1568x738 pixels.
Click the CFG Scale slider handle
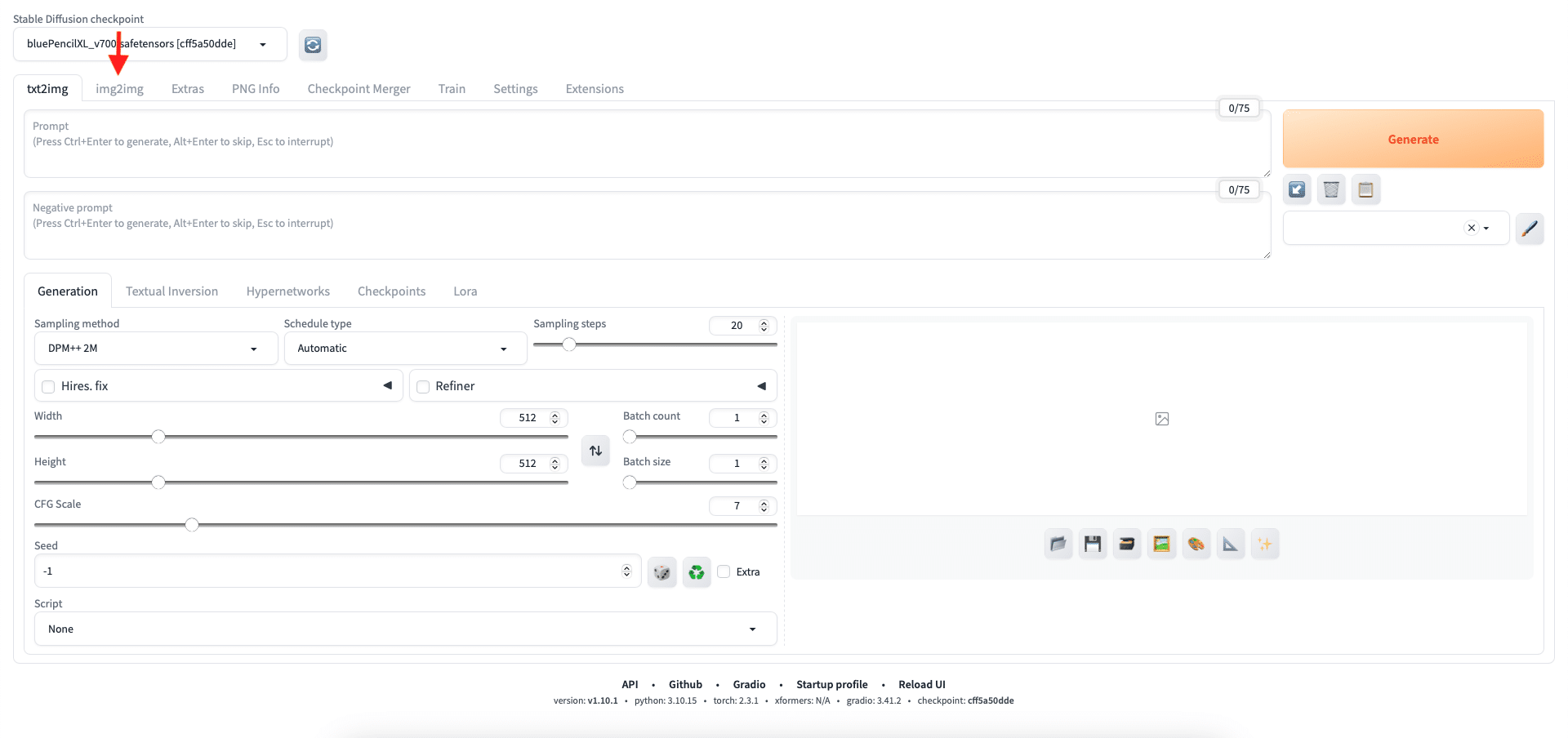[x=192, y=525]
